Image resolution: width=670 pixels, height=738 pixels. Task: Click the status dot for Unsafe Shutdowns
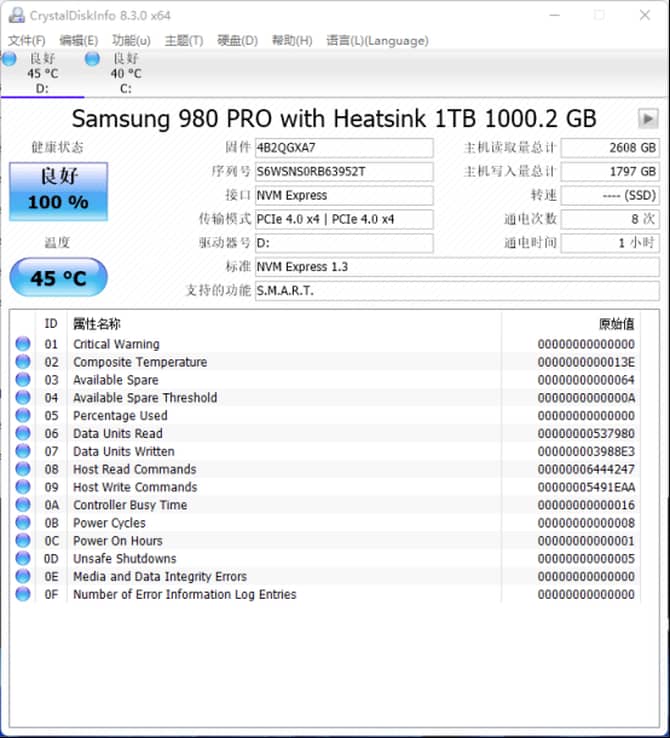click(x=23, y=559)
